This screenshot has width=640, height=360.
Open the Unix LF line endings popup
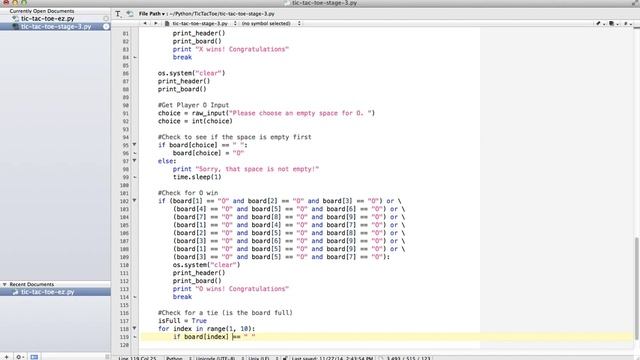click(263, 358)
